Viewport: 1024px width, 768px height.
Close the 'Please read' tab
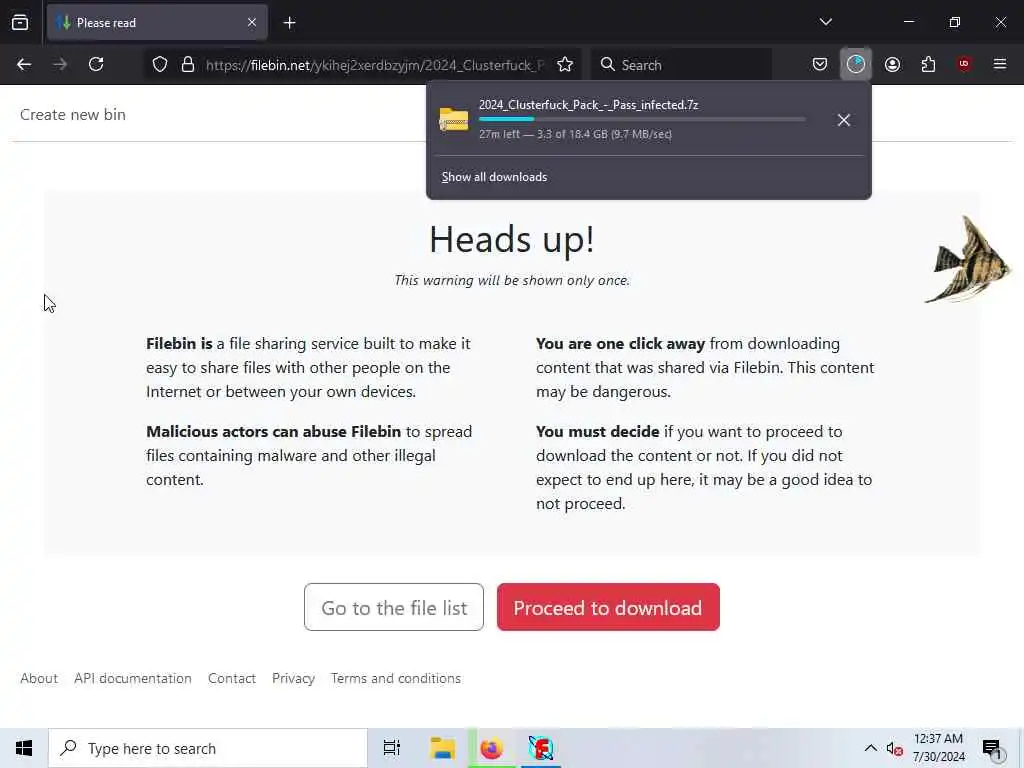coord(252,23)
